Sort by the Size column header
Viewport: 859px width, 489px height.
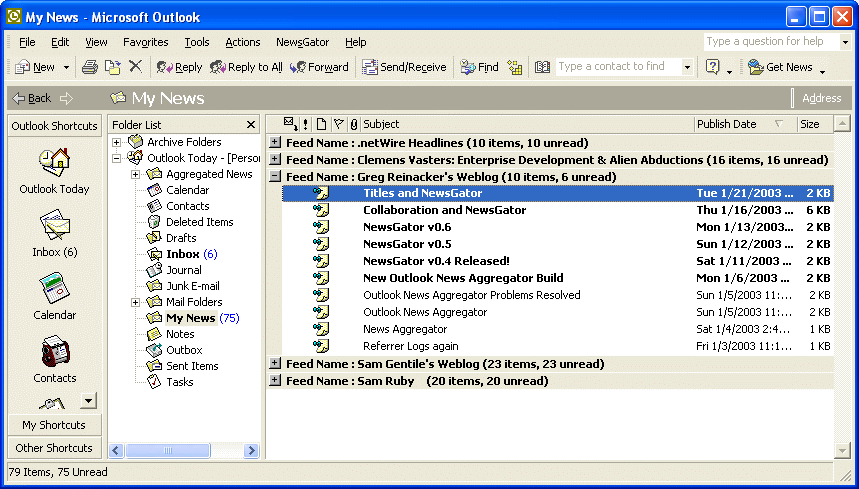[x=815, y=124]
